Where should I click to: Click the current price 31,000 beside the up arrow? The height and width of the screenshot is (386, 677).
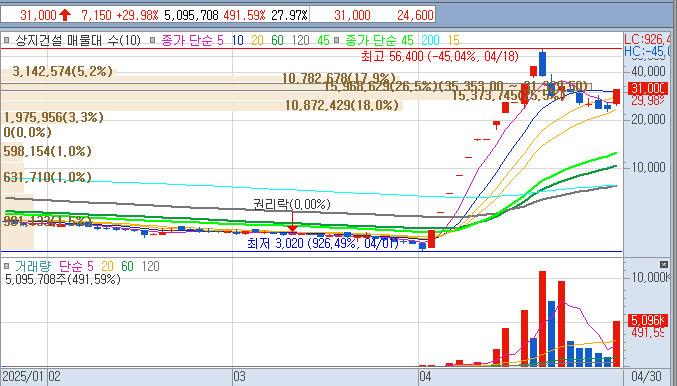(x=38, y=16)
